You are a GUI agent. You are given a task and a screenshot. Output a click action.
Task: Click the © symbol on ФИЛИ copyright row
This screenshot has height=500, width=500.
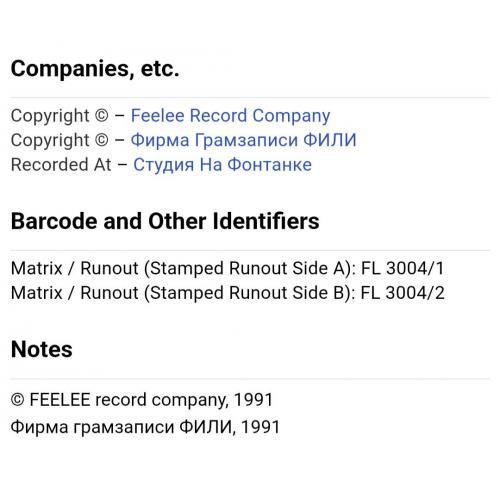102,140
